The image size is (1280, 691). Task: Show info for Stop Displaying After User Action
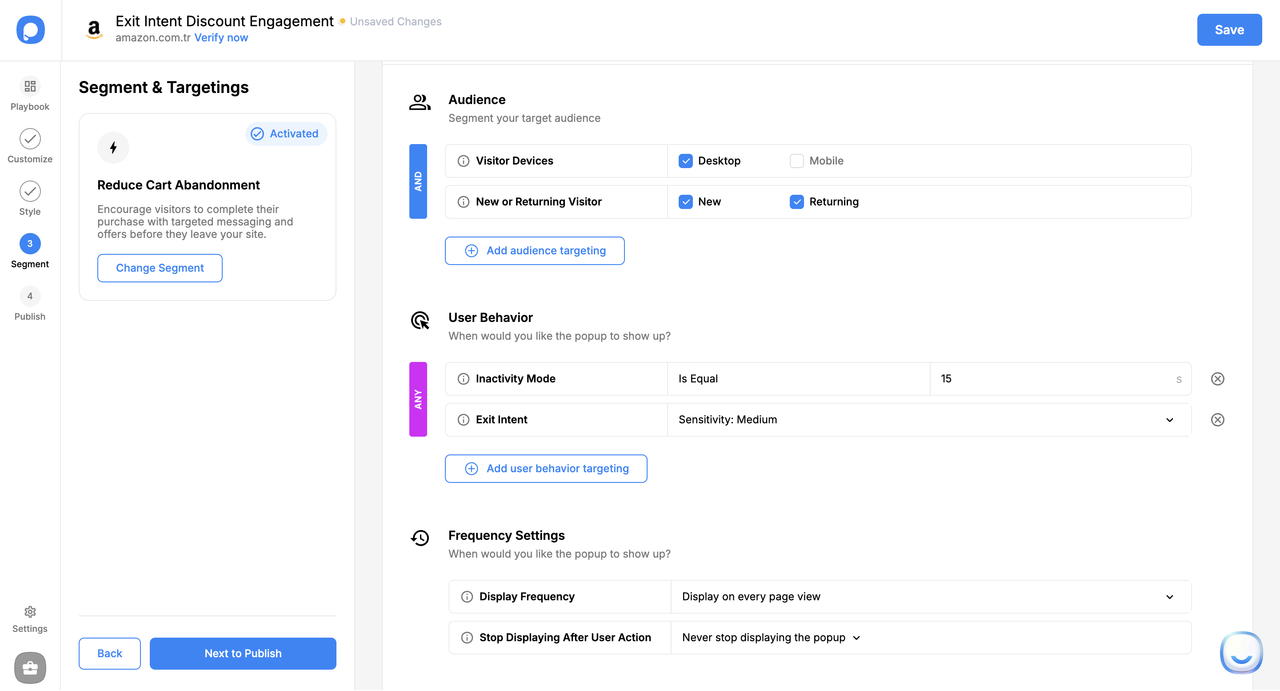[x=467, y=638]
